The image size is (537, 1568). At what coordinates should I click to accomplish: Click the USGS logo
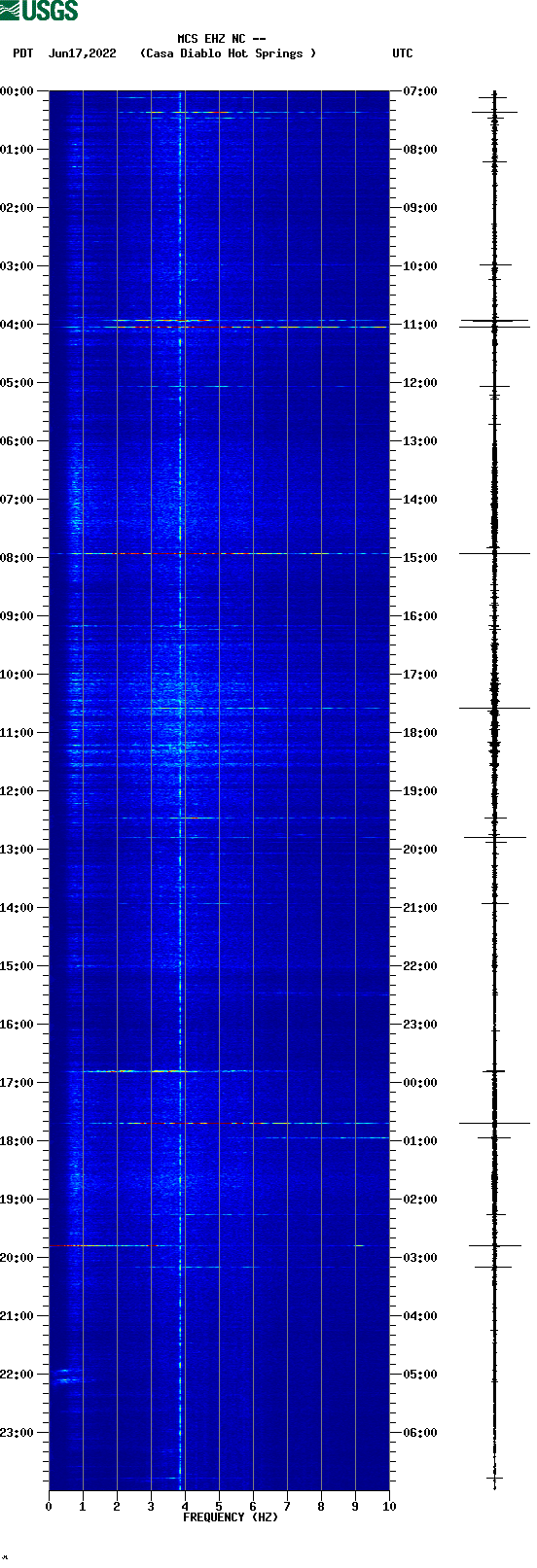click(x=39, y=11)
